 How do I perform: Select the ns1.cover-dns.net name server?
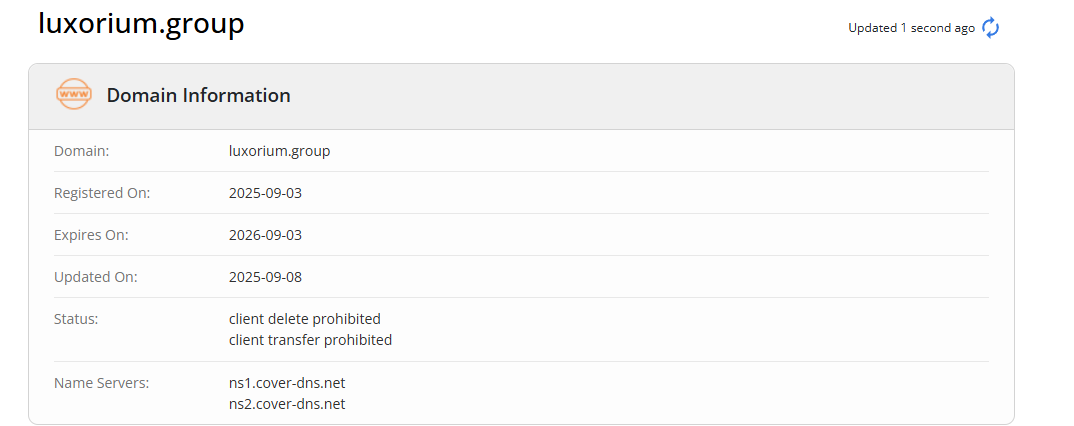[287, 382]
